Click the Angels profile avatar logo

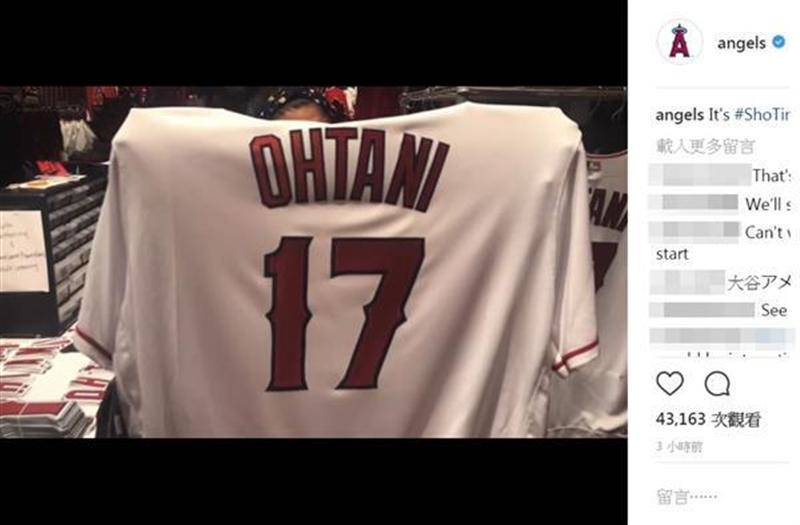[x=679, y=42]
